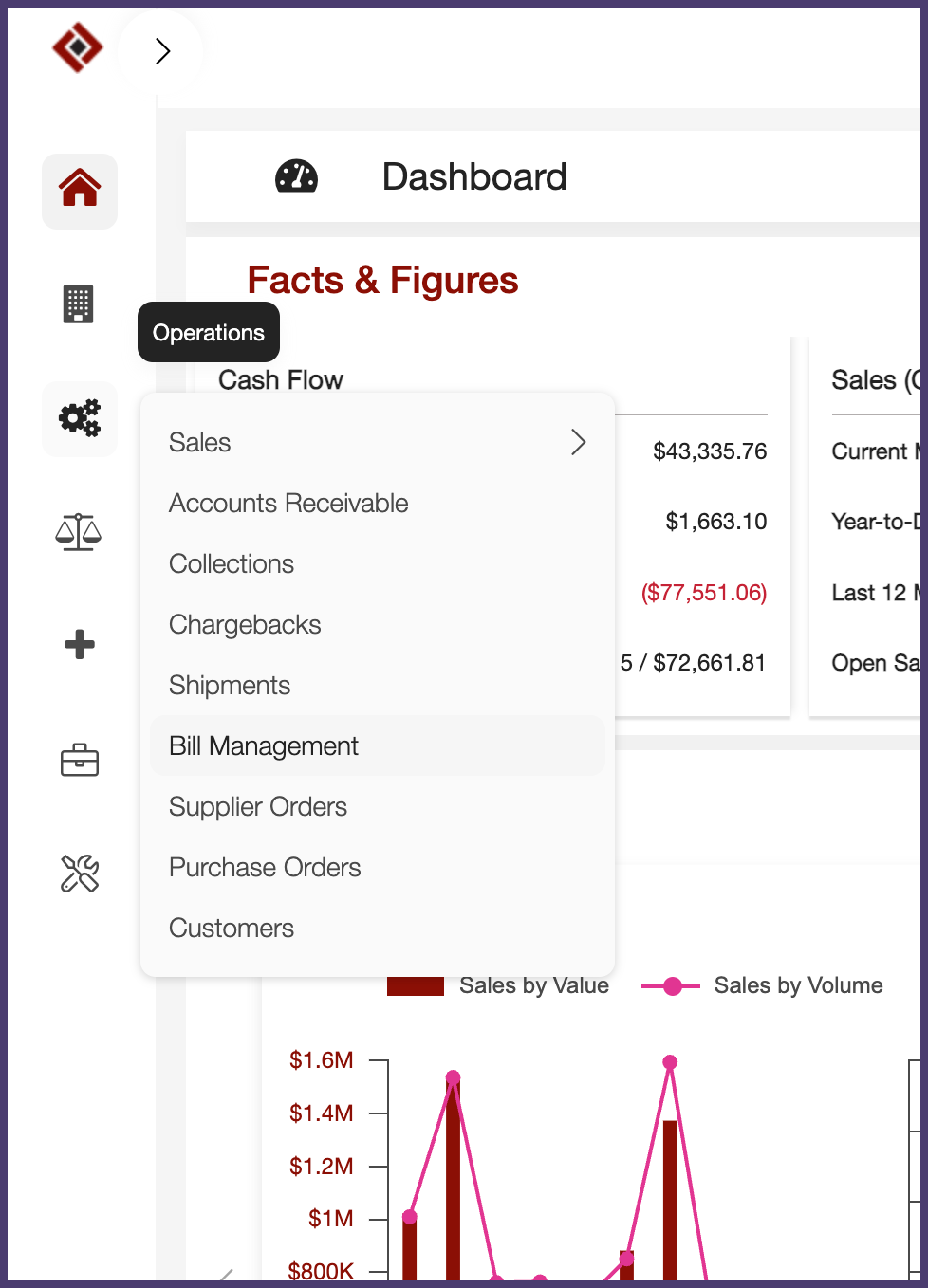Viewport: 928px width, 1288px height.
Task: Open Purchase Orders from the menu
Action: pyautogui.click(x=265, y=868)
